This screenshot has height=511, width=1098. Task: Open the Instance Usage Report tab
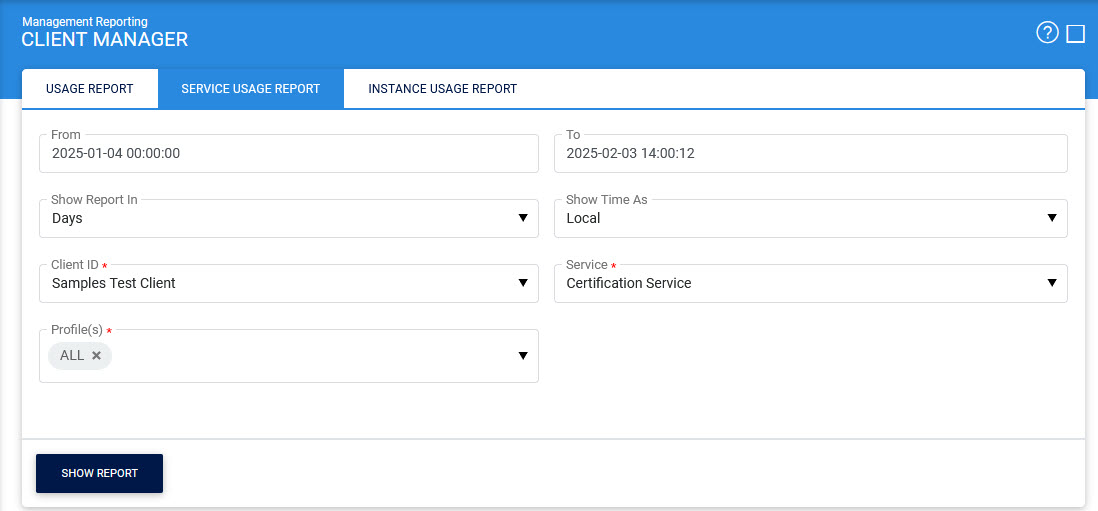coord(442,89)
